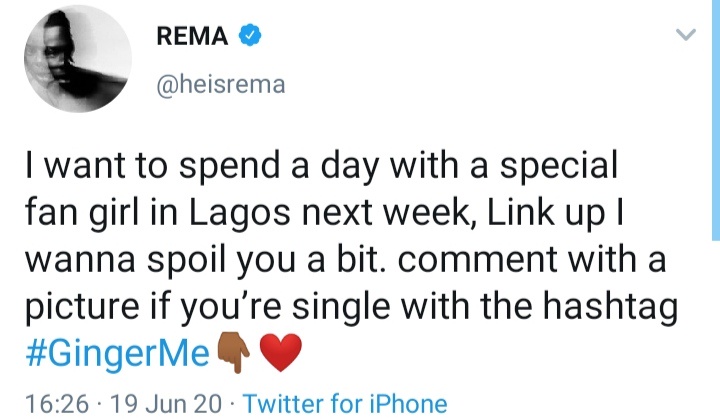This screenshot has height=419, width=720.
Task: Click the REMA display name
Action: click(196, 37)
